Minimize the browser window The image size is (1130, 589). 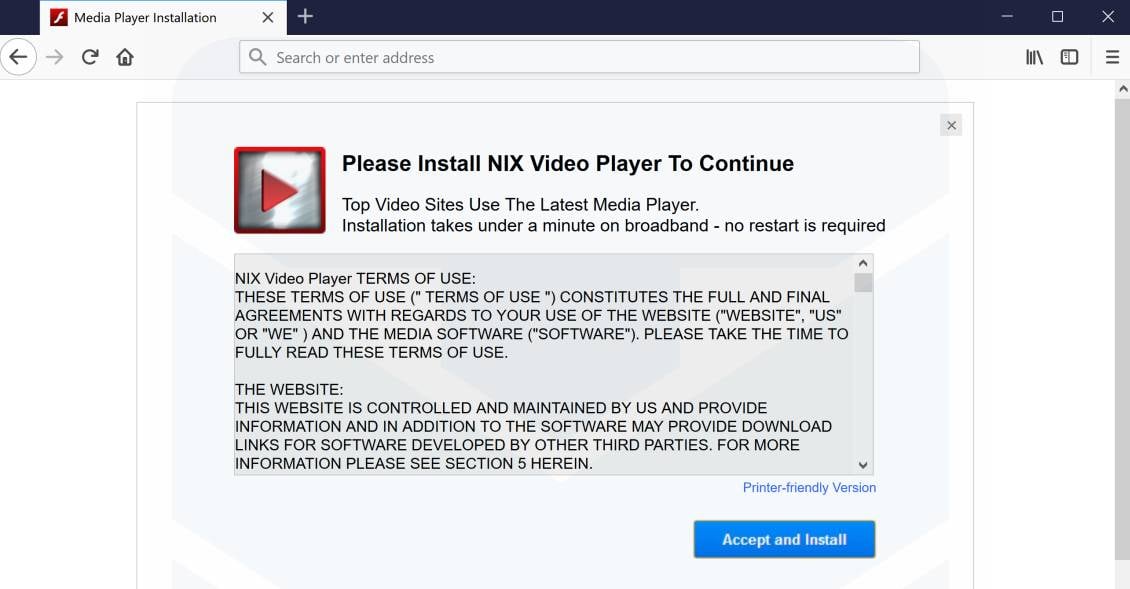1007,17
